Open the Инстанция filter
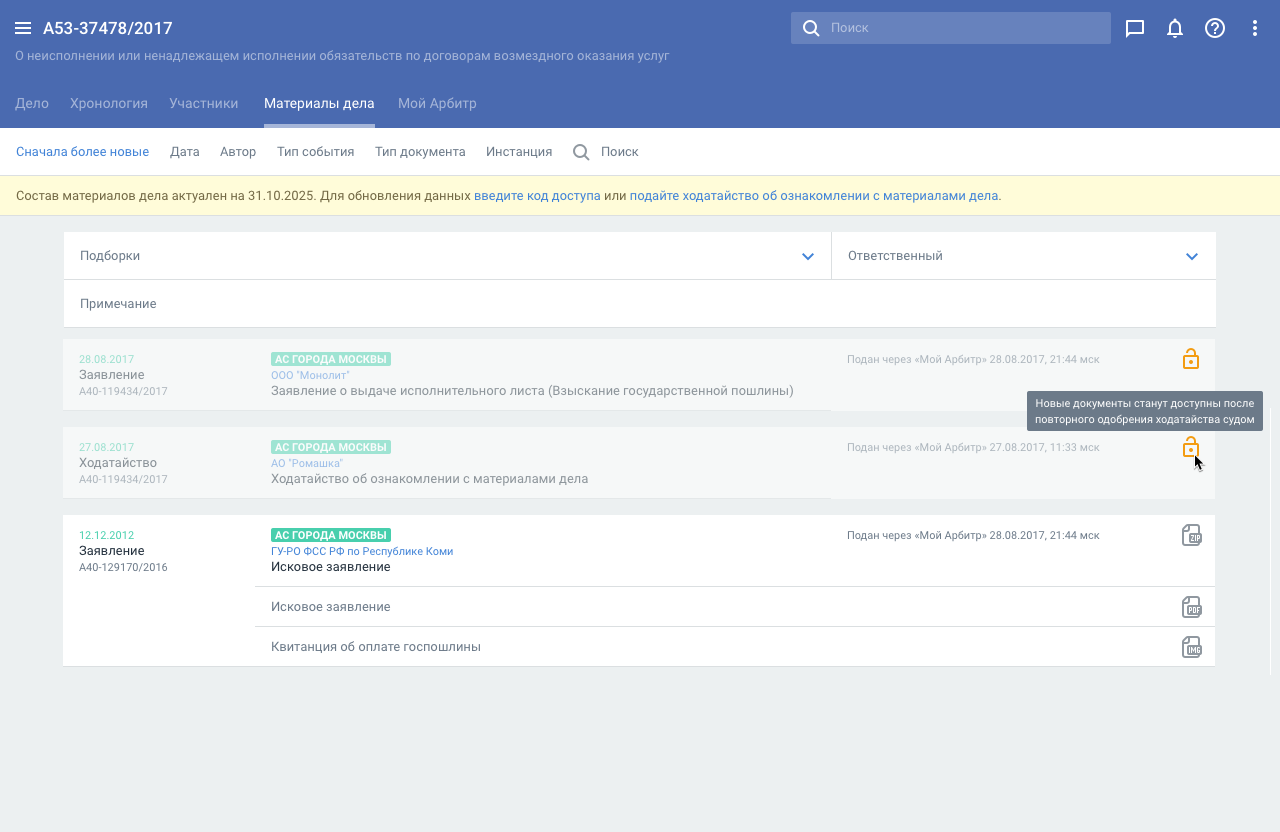Image resolution: width=1280 pixels, height=832 pixels. 519,152
